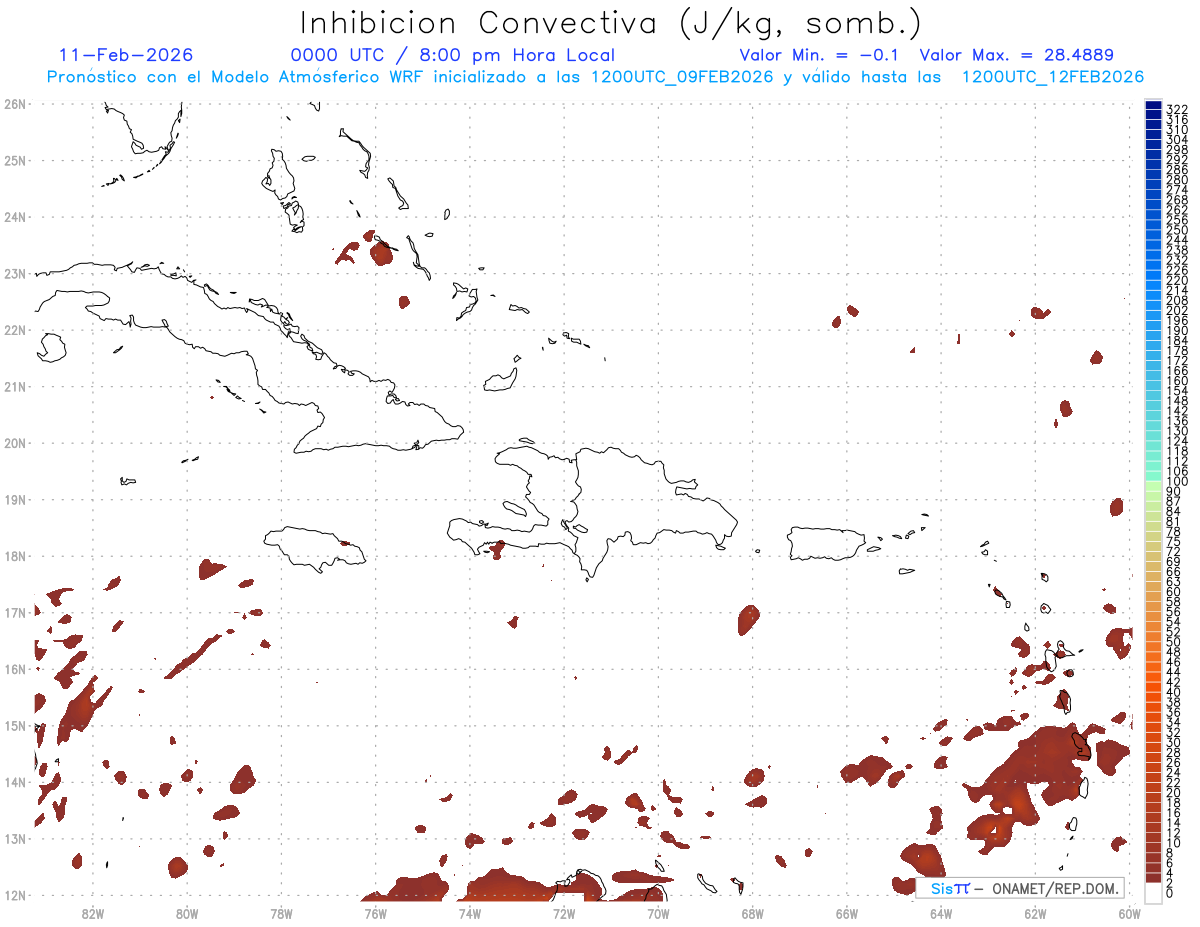The image size is (1200, 927).
Task: Click the pale green swatch beside 100
Action: pos(1153,484)
